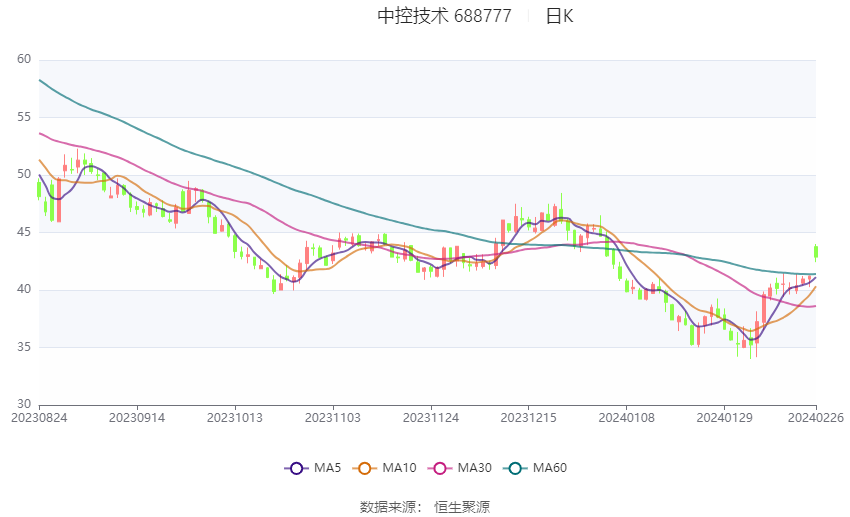
Task: Click the x-axis date label 20231103
Action: pyautogui.click(x=333, y=418)
